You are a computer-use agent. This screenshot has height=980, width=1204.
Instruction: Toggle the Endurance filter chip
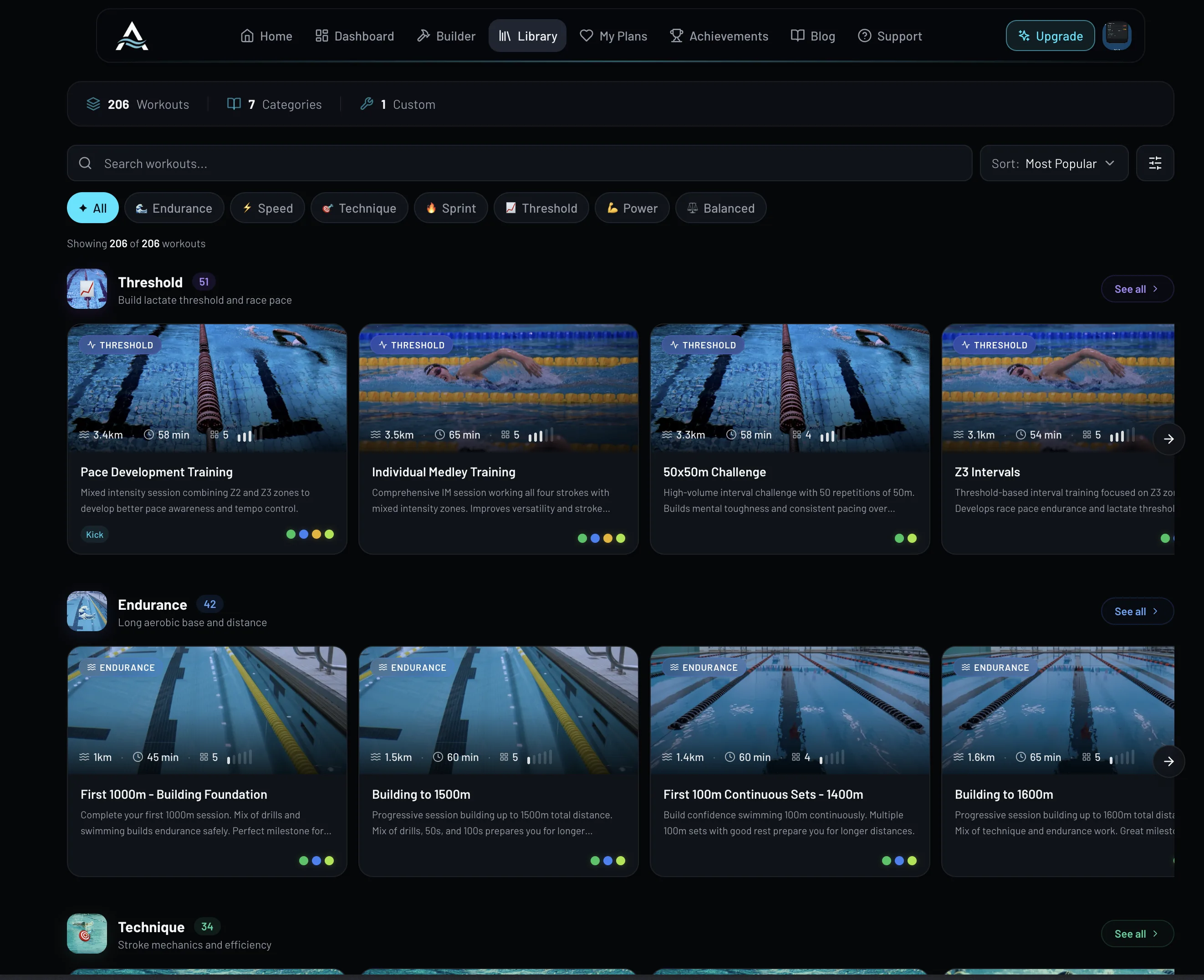[174, 208]
